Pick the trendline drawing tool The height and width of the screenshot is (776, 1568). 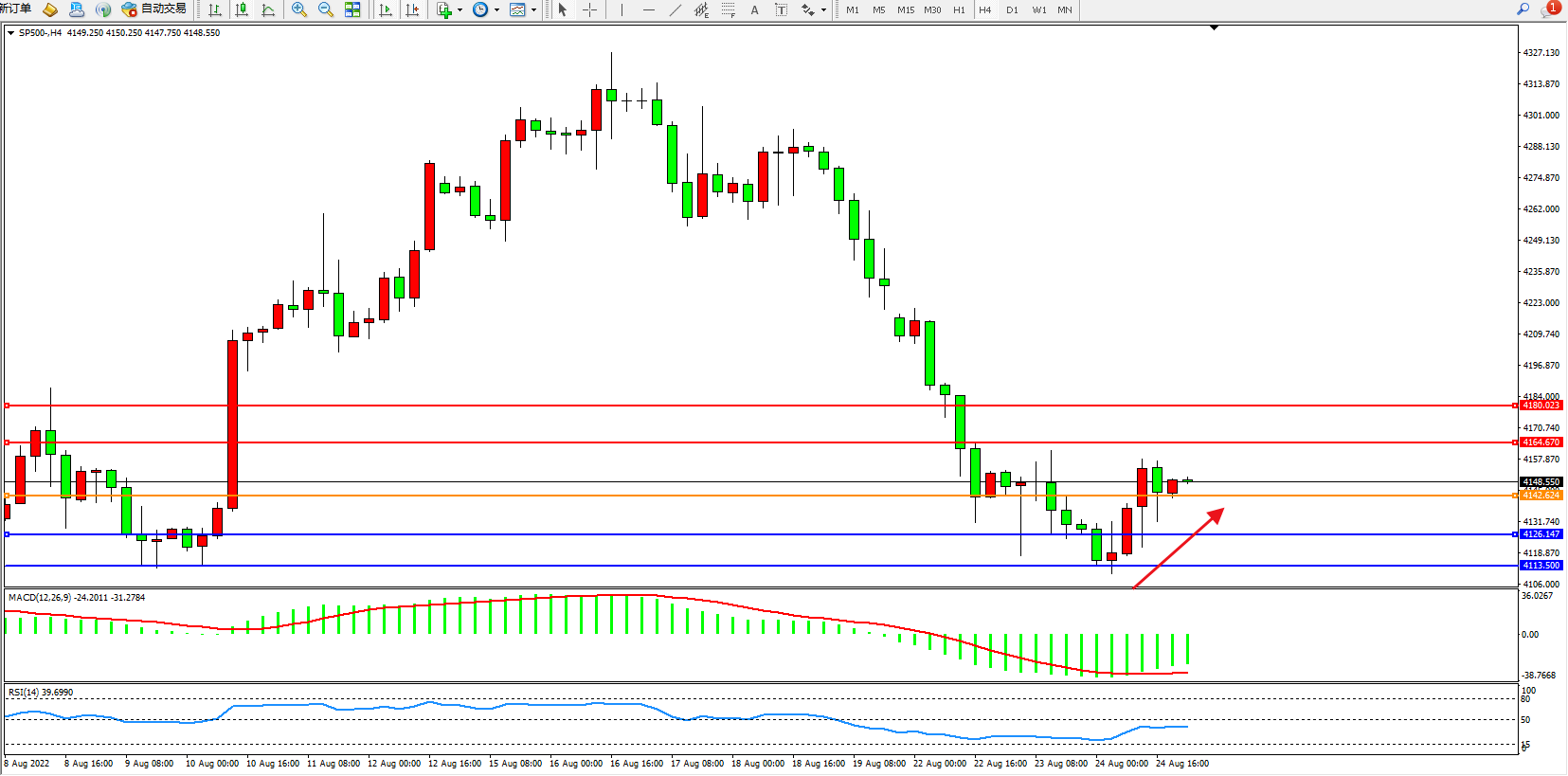point(675,9)
